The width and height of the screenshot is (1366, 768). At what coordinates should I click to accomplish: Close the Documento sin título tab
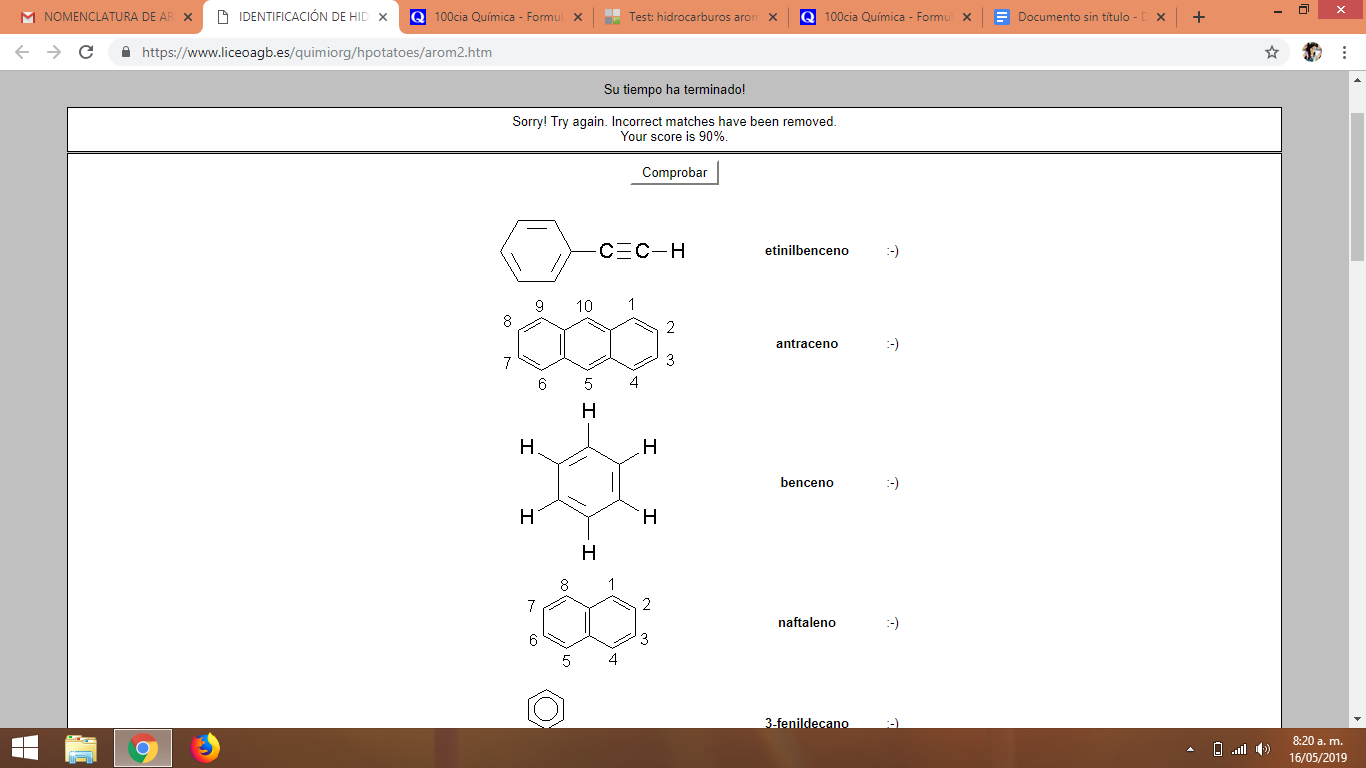tap(1161, 17)
